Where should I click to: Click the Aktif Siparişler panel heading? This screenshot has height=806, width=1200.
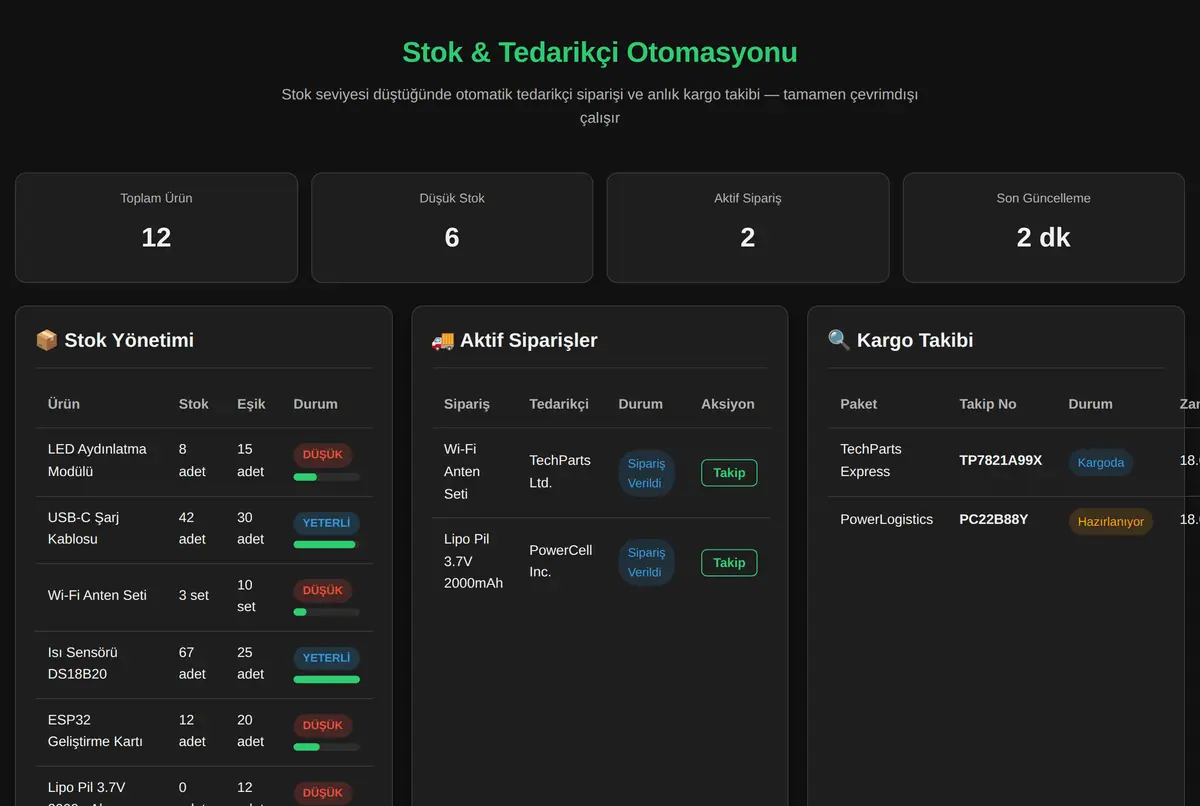coord(515,340)
